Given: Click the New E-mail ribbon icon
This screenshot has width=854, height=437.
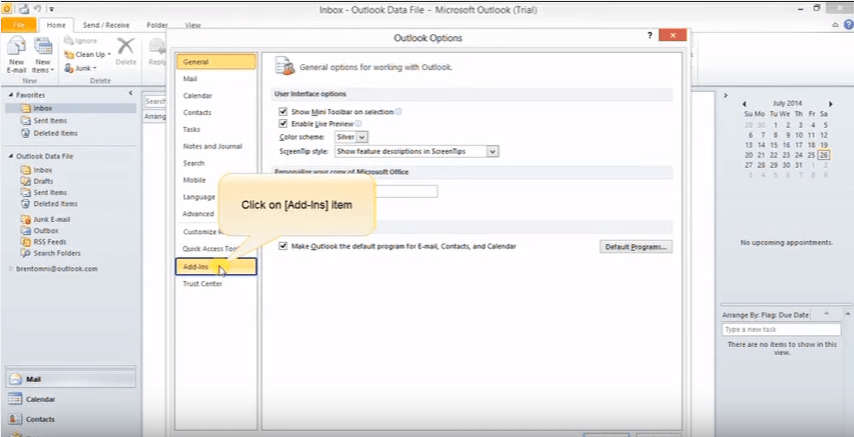Looking at the screenshot, I should coord(16,54).
